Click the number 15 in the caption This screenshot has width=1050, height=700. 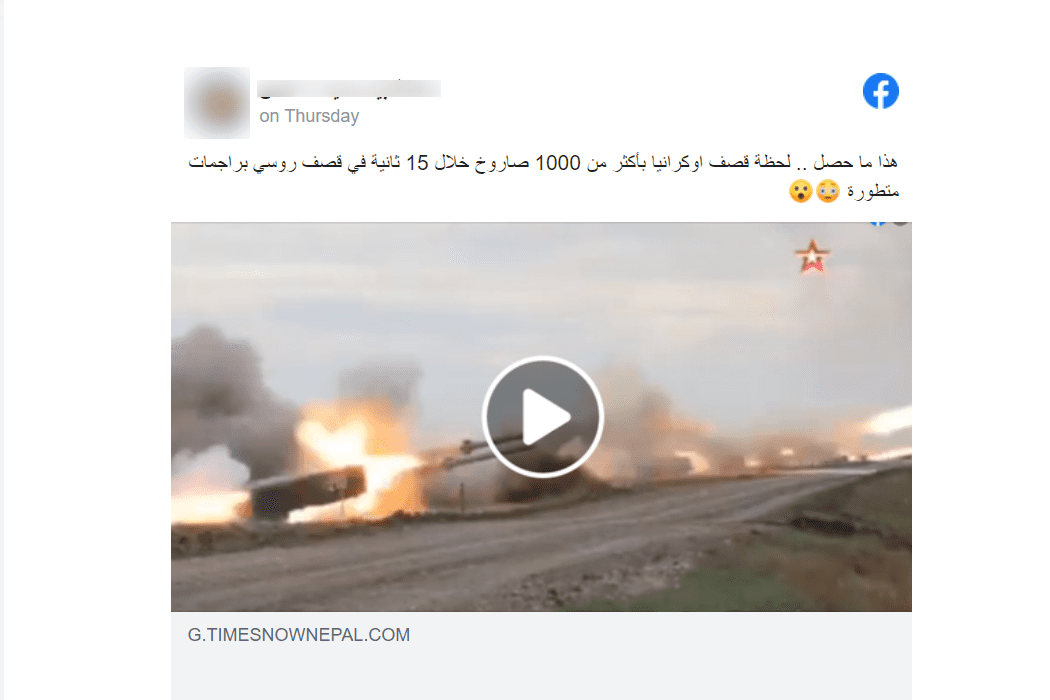417,163
